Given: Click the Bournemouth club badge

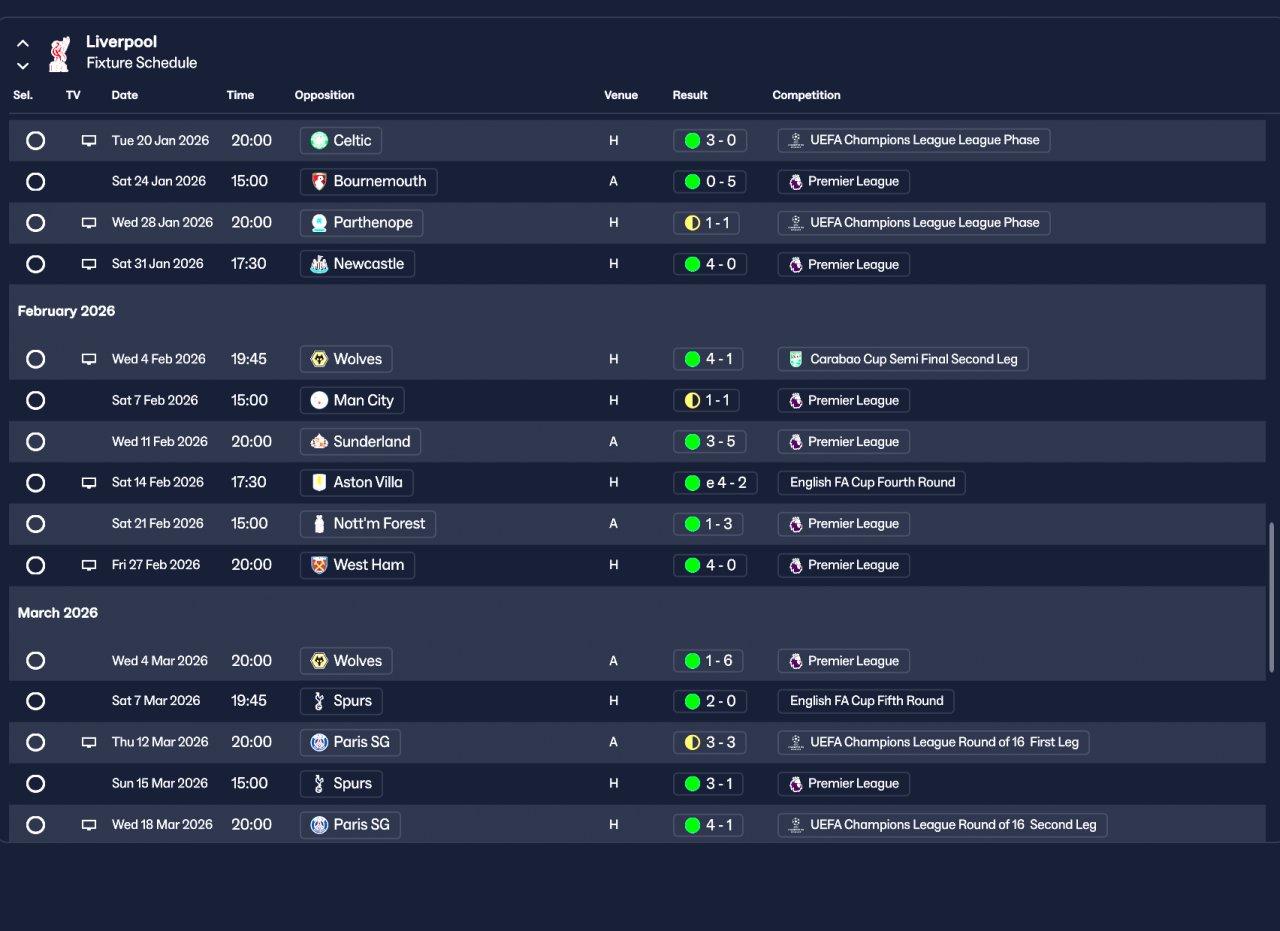Looking at the screenshot, I should (319, 182).
